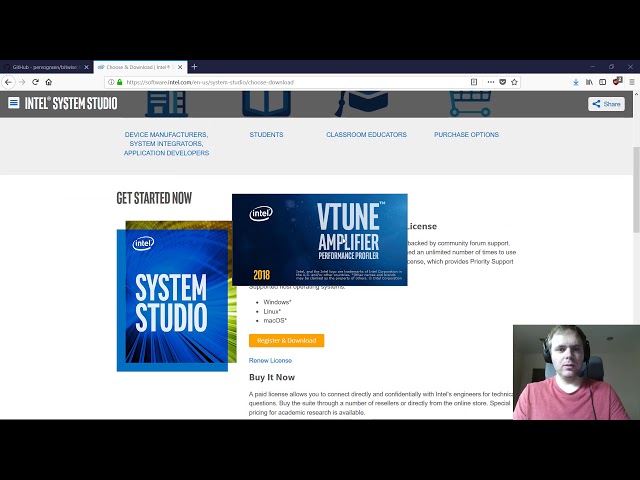Click the Renew License link

click(x=270, y=360)
